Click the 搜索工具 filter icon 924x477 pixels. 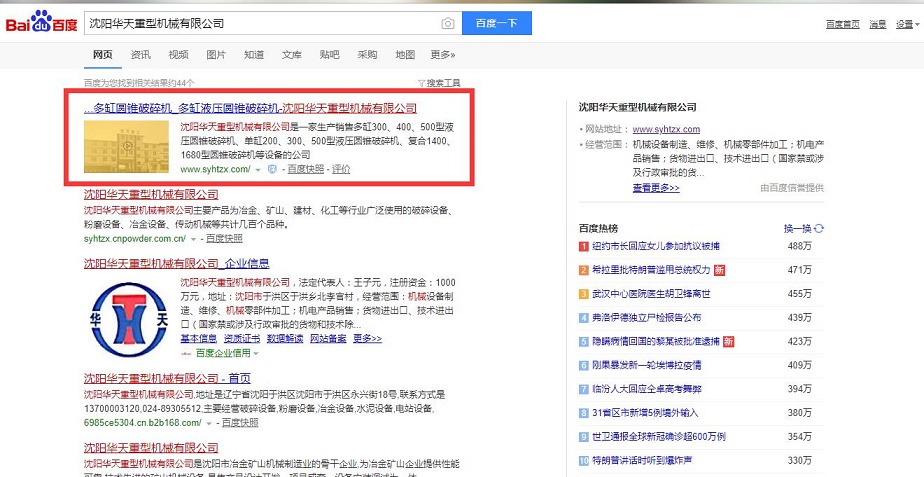coord(421,83)
